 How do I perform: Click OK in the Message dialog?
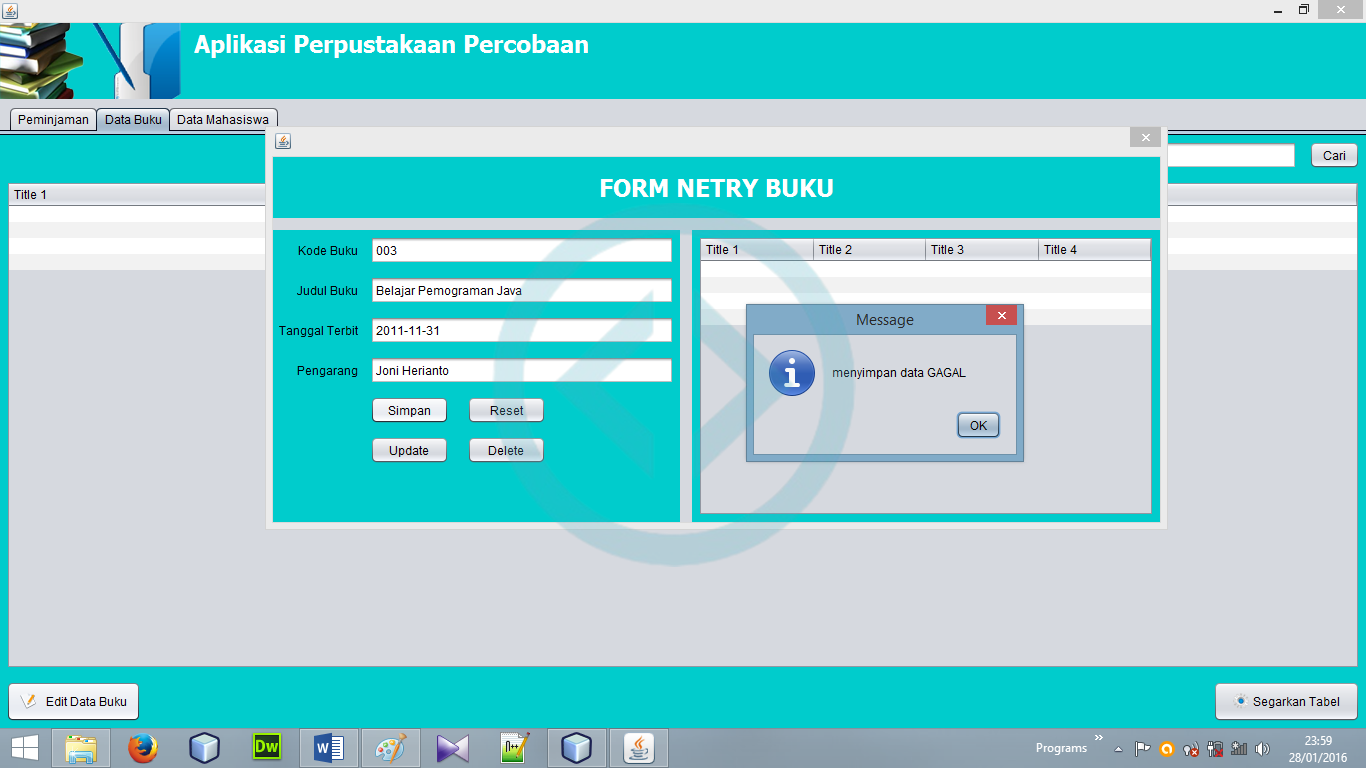978,425
